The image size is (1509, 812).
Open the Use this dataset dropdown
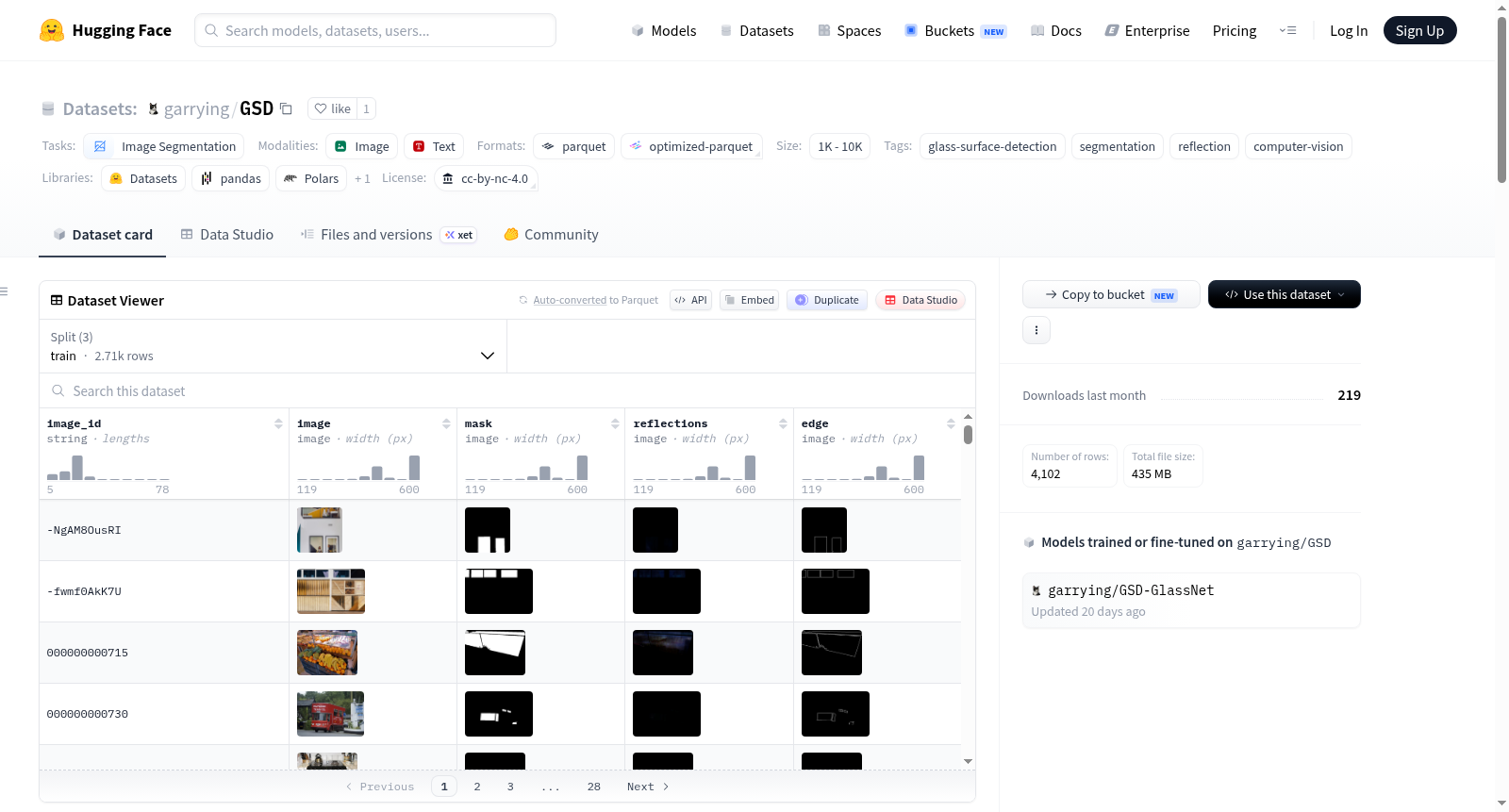(x=1285, y=294)
